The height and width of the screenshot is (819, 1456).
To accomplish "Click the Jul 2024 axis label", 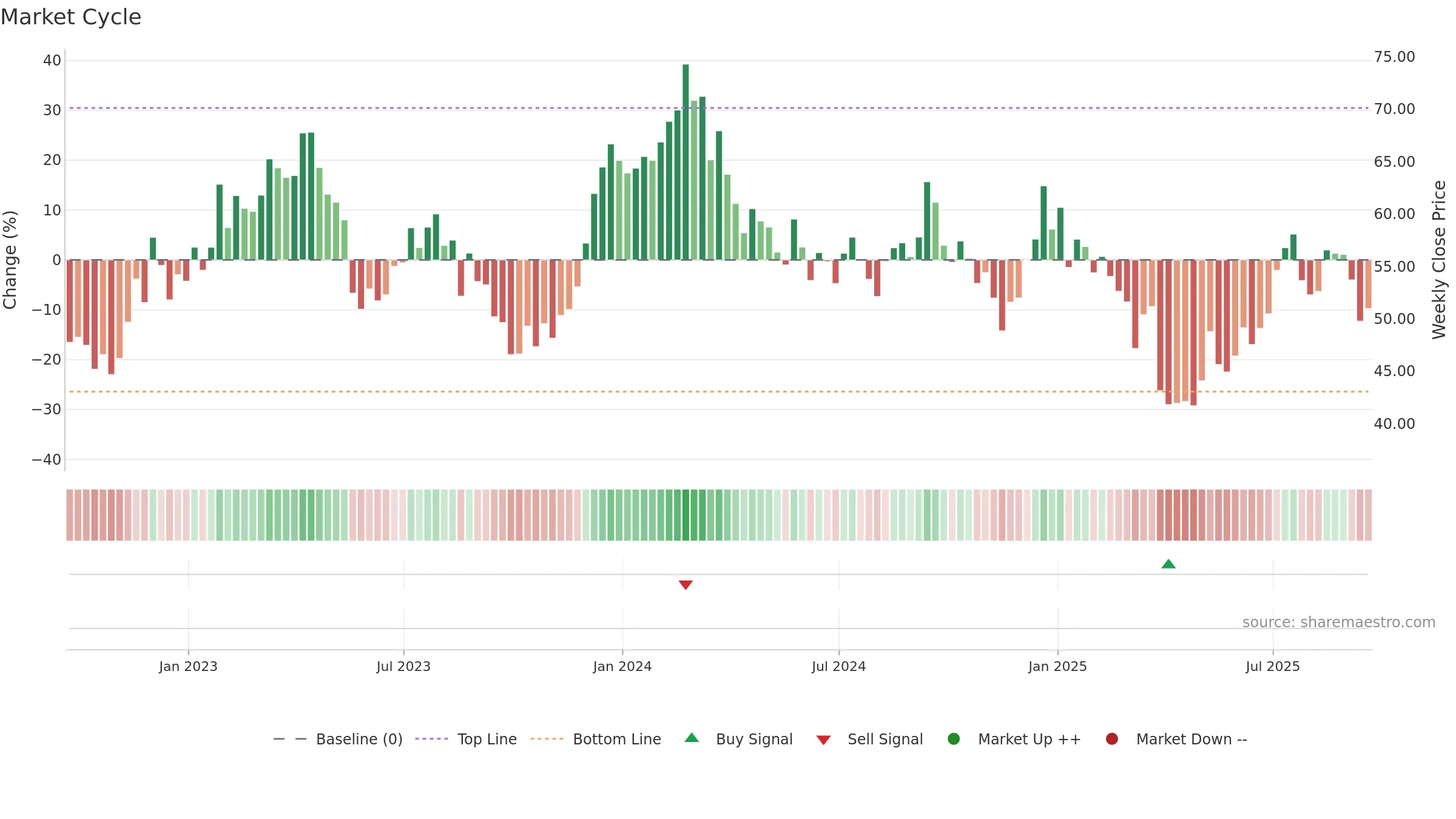I will [x=839, y=666].
